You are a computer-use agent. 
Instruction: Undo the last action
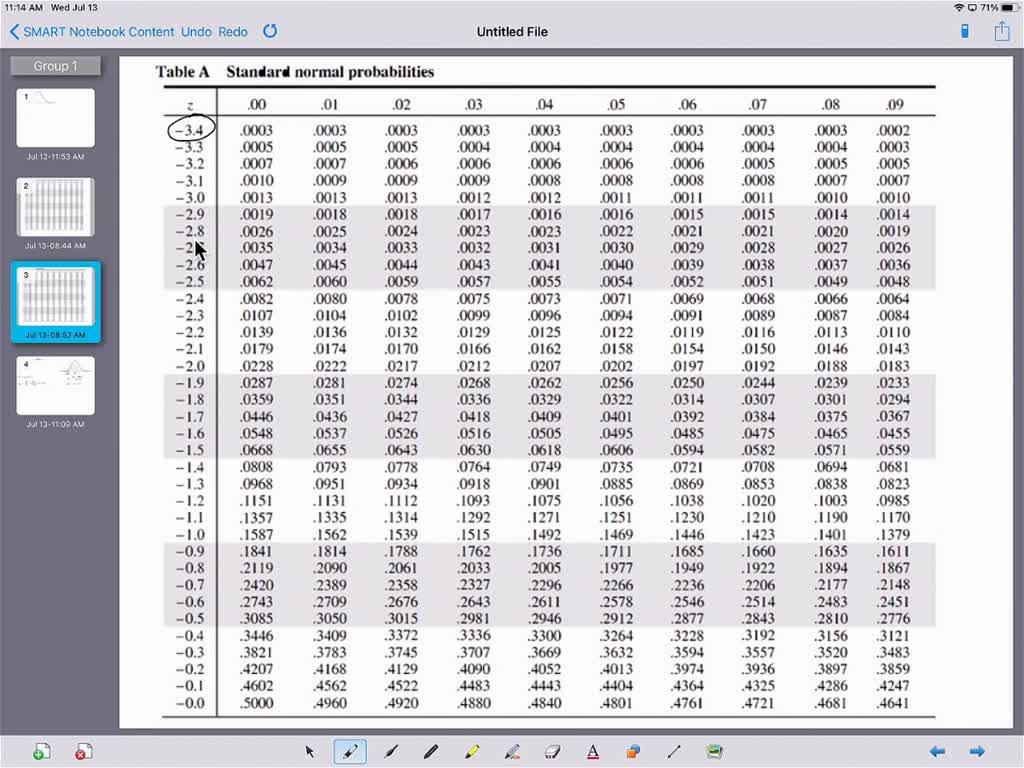click(196, 31)
